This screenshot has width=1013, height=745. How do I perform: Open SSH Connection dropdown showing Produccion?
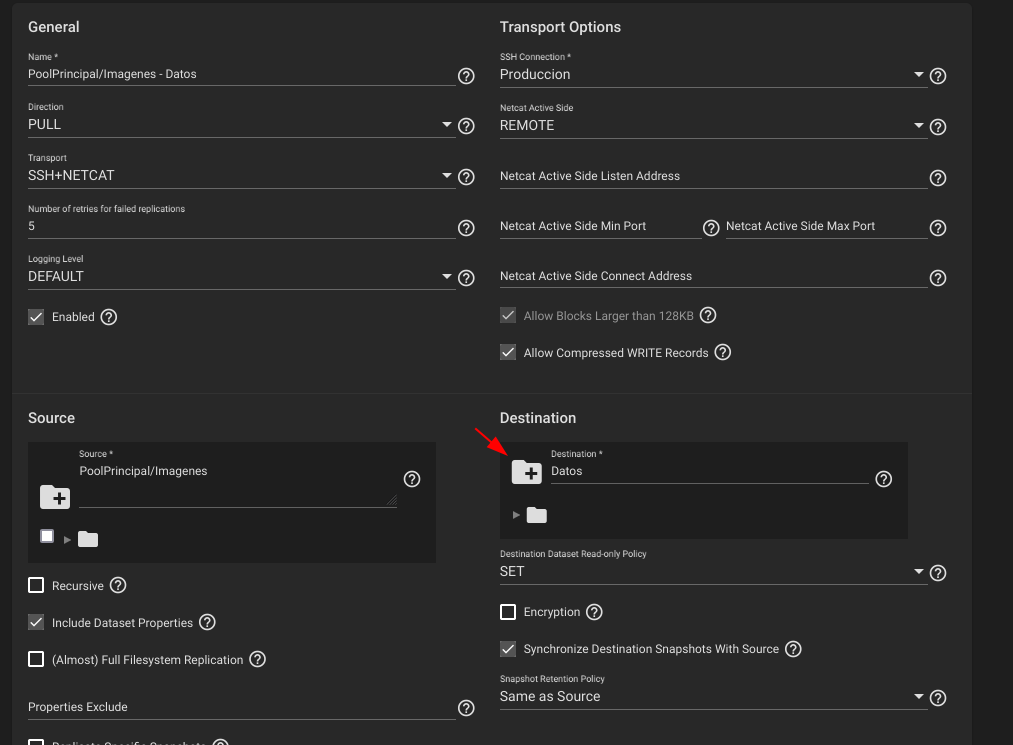coord(713,74)
